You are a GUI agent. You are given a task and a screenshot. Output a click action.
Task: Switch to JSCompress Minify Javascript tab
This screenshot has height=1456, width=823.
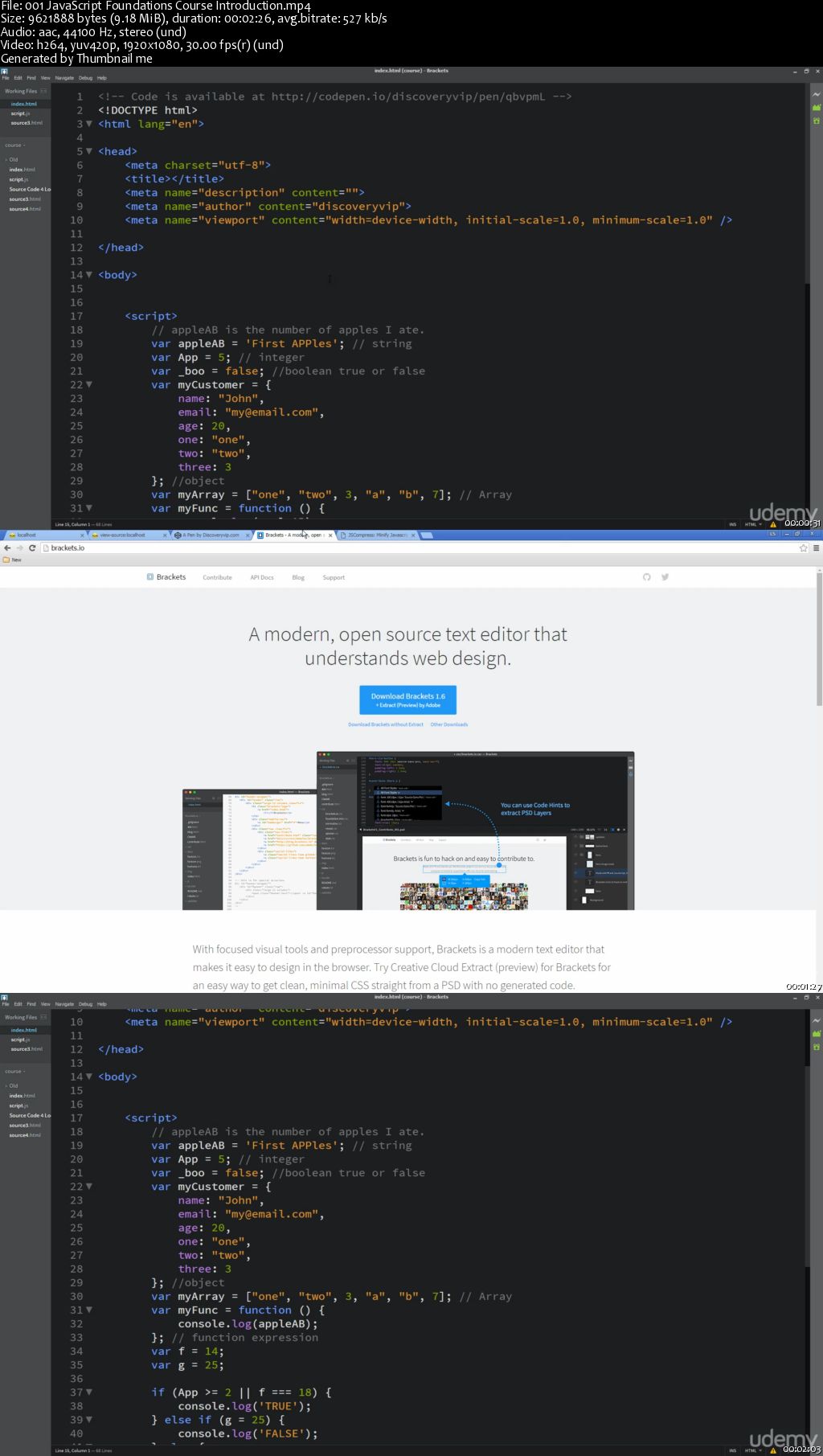point(378,535)
